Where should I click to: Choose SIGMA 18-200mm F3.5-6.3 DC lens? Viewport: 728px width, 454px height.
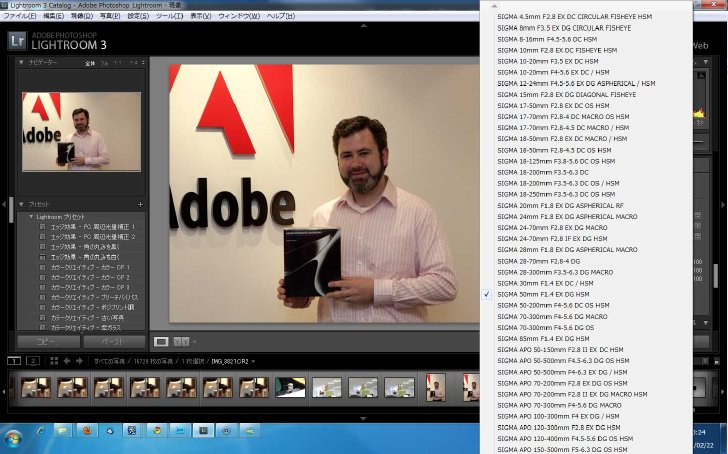(543, 172)
